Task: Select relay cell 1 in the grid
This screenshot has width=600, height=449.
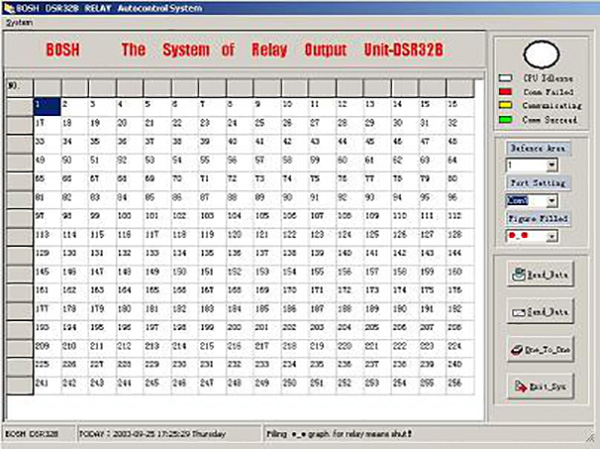Action: [47, 107]
